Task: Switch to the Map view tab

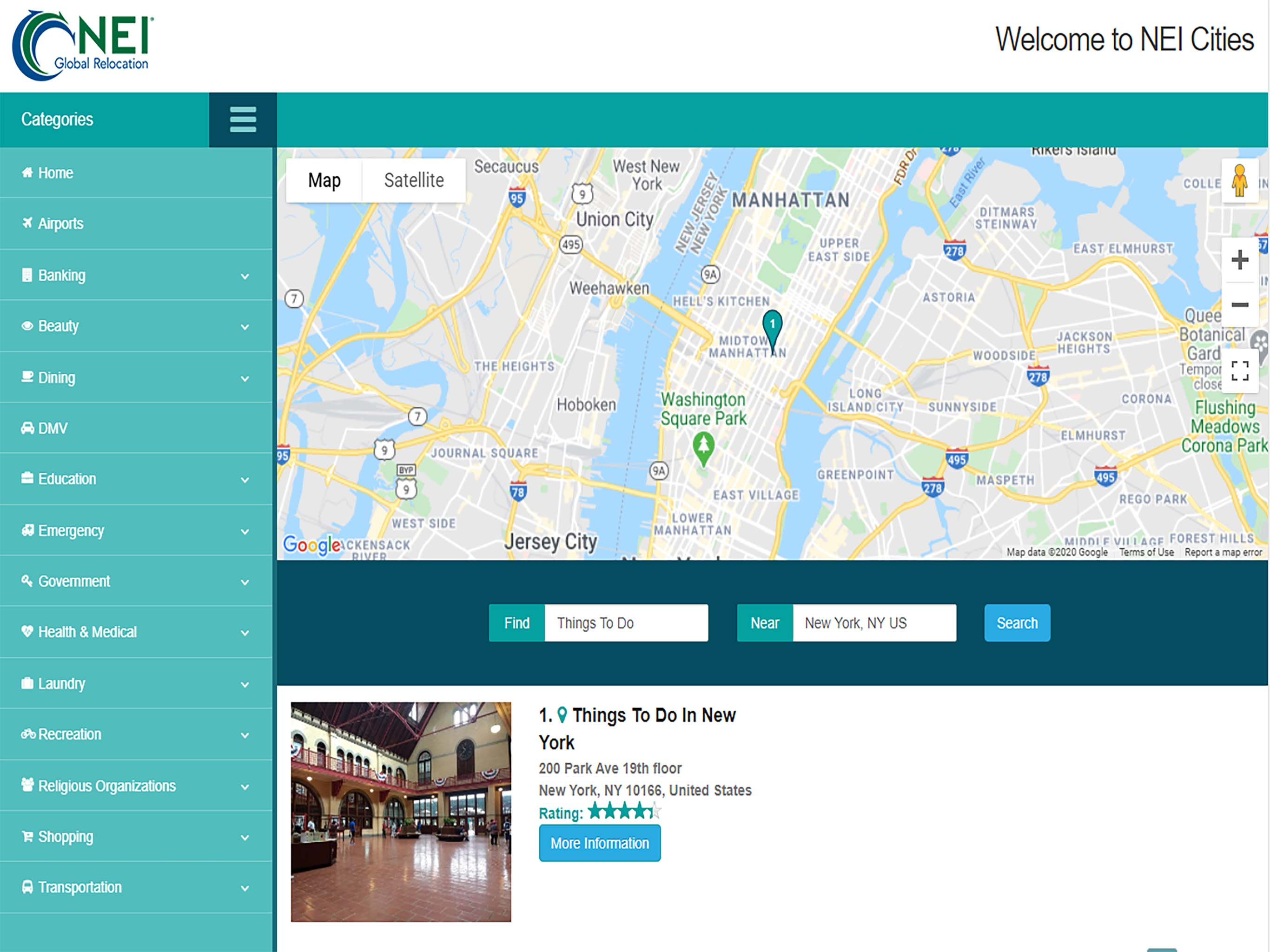Action: 324,180
